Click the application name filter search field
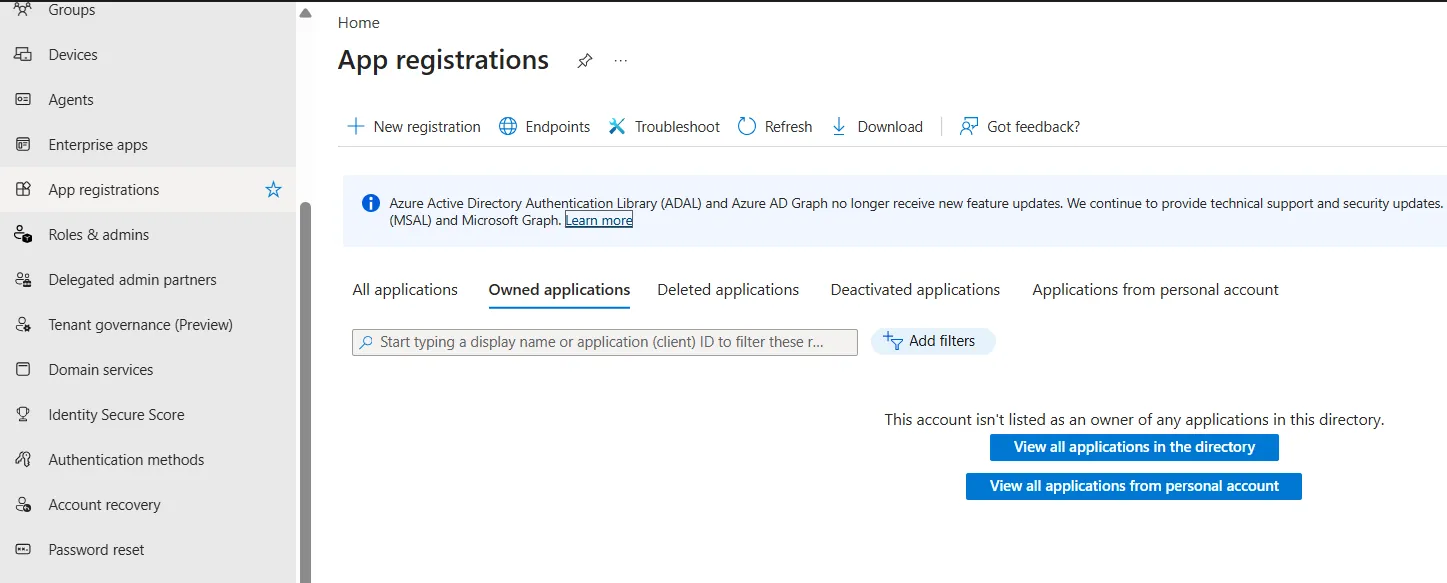Viewport: 1447px width, 583px height. (605, 342)
